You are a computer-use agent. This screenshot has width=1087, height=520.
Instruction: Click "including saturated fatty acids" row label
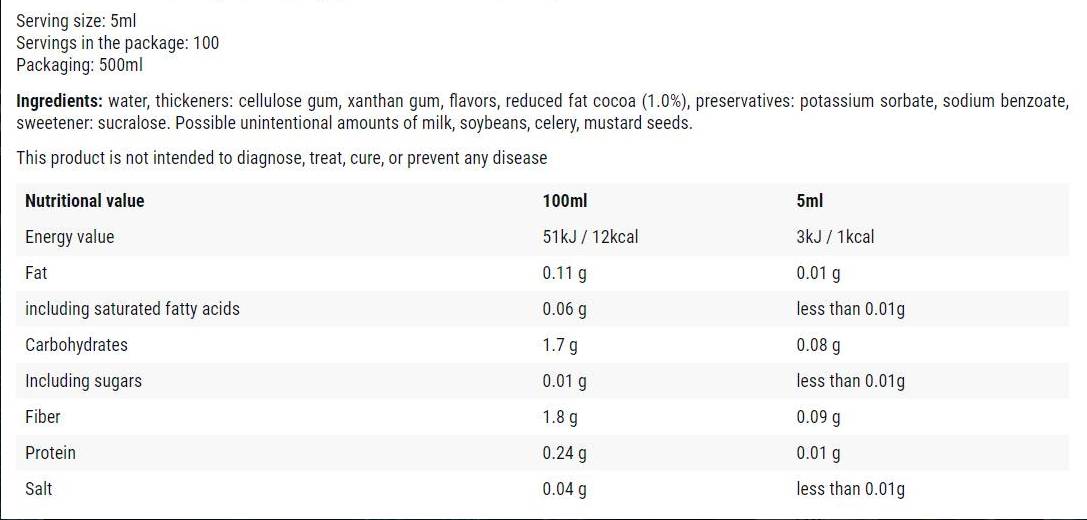(132, 309)
